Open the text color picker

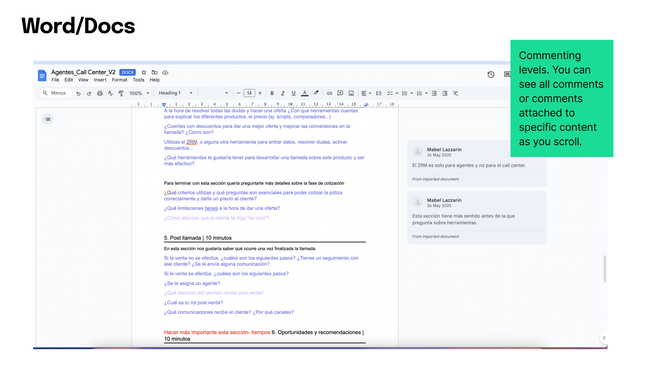(305, 94)
